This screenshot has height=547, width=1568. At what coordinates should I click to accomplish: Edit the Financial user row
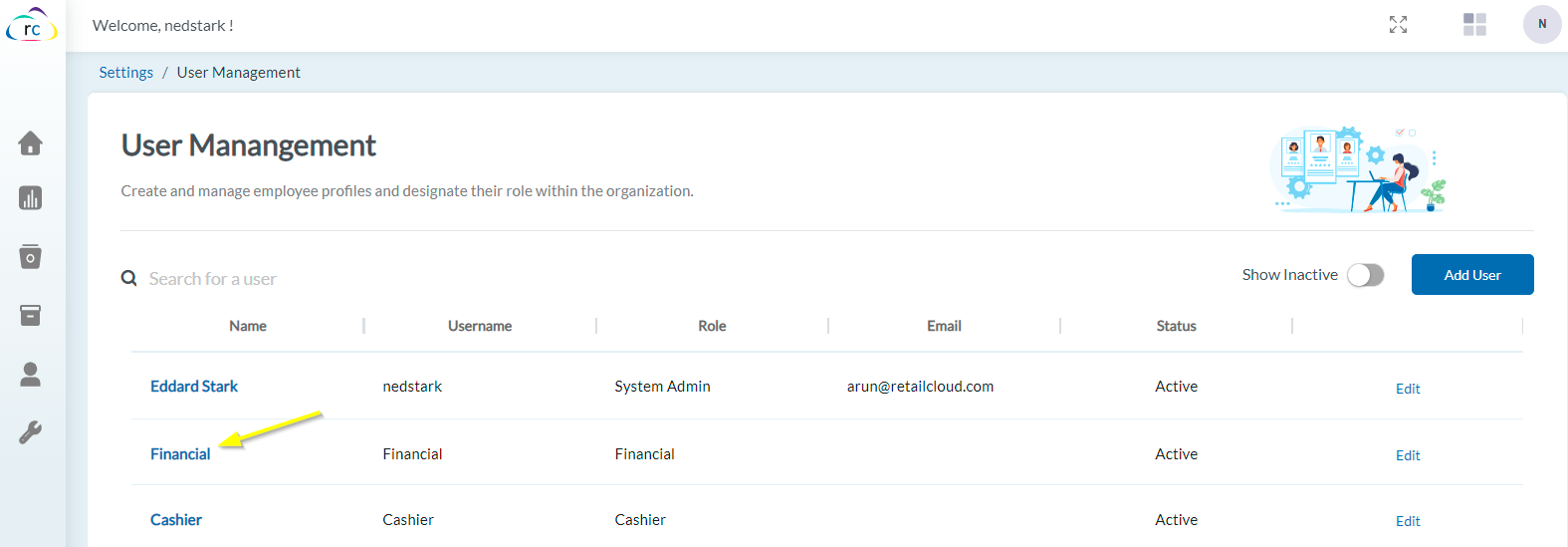[x=1408, y=455]
